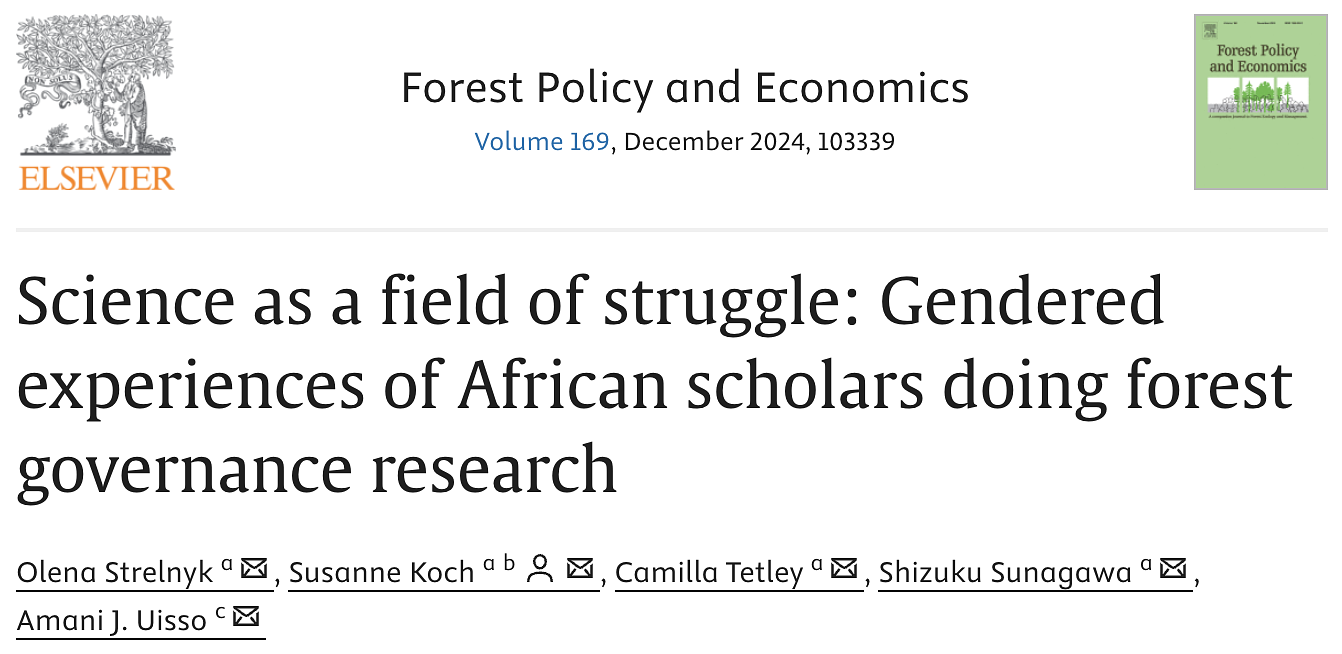Click the envelope icon beside Camilla Tetley

coord(845,568)
